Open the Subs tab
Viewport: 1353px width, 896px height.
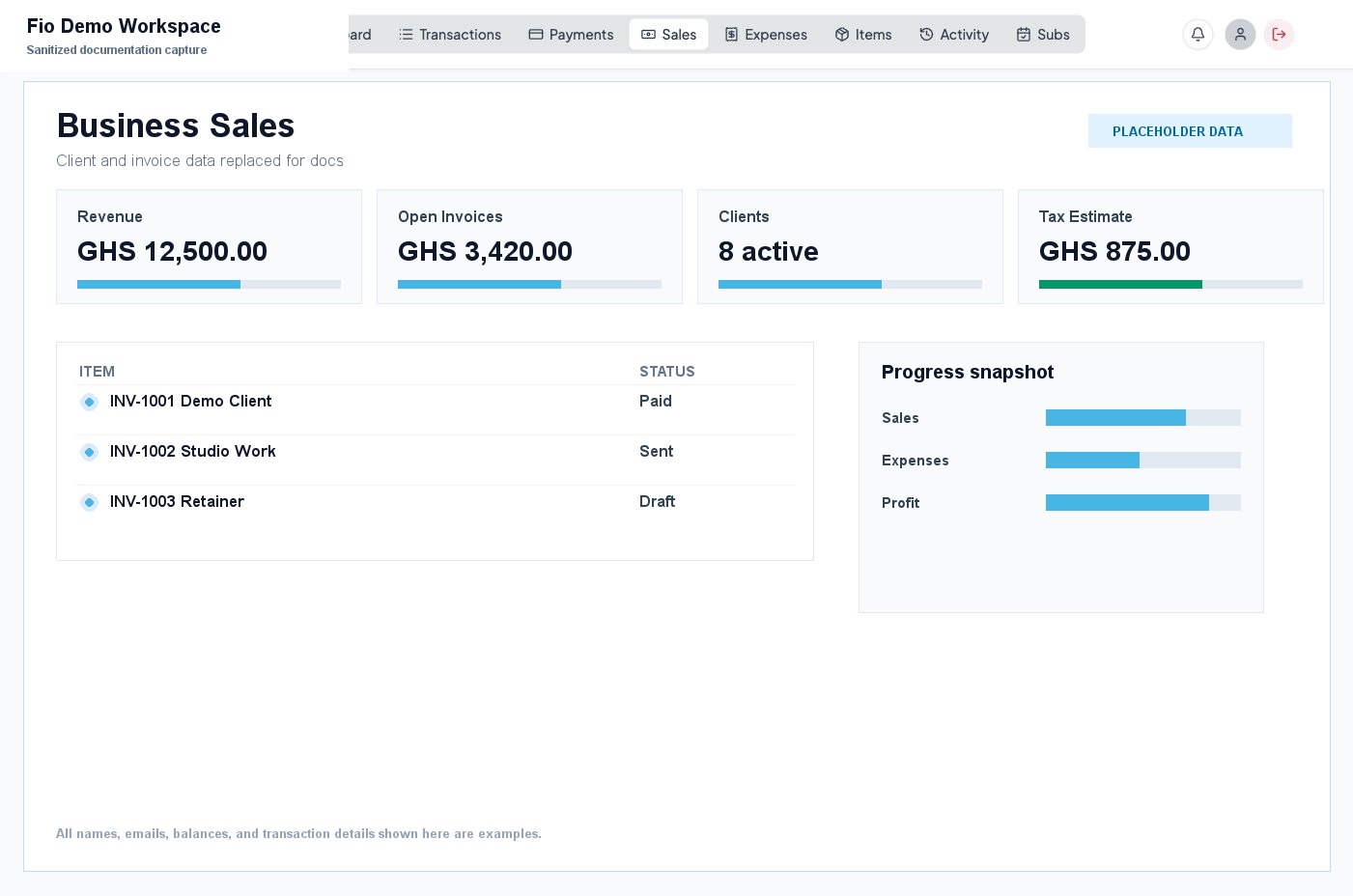coord(1043,35)
